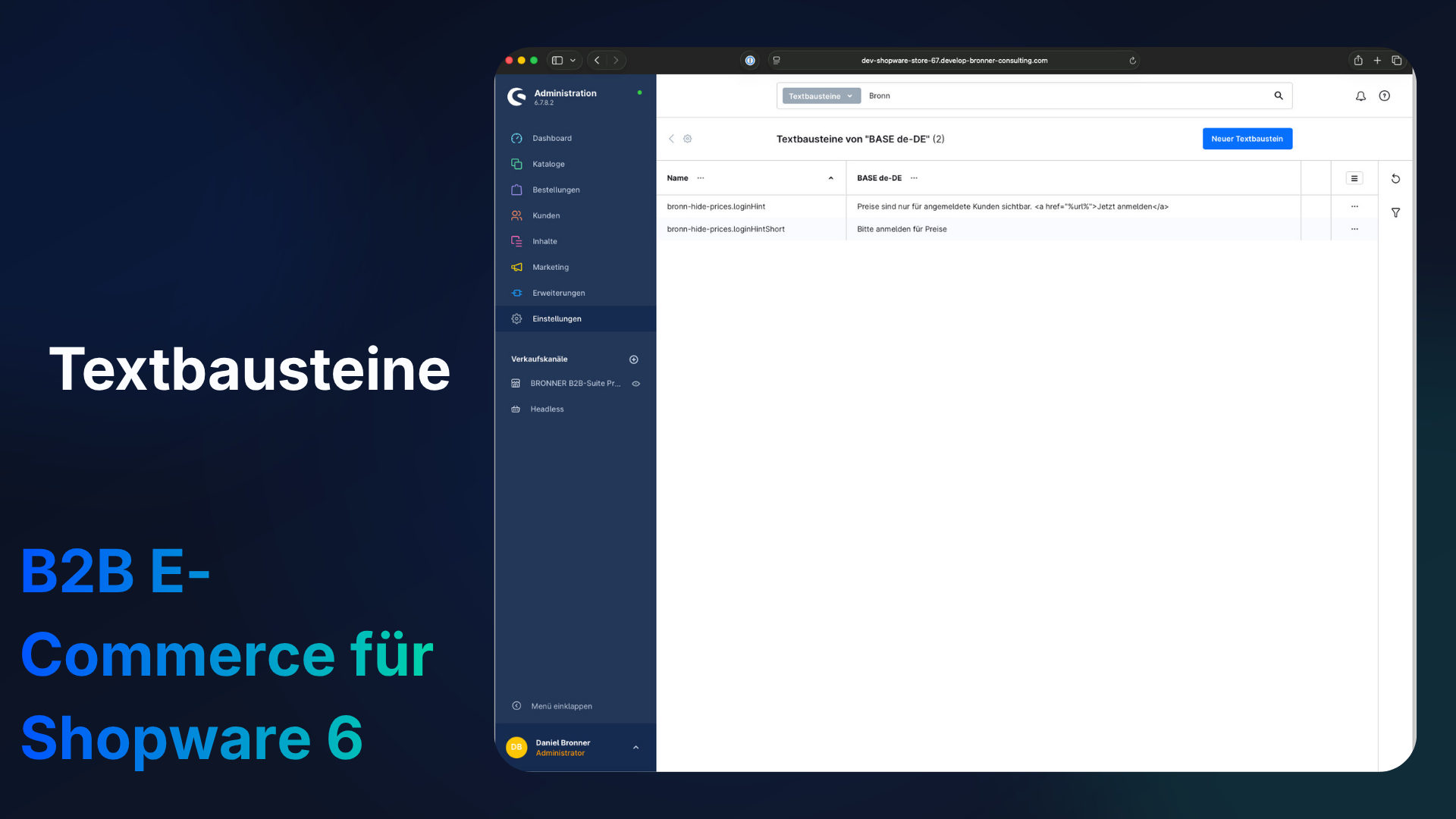
Task: Open row actions for bronn-hide-prices.loginHint
Action: pyautogui.click(x=1354, y=206)
